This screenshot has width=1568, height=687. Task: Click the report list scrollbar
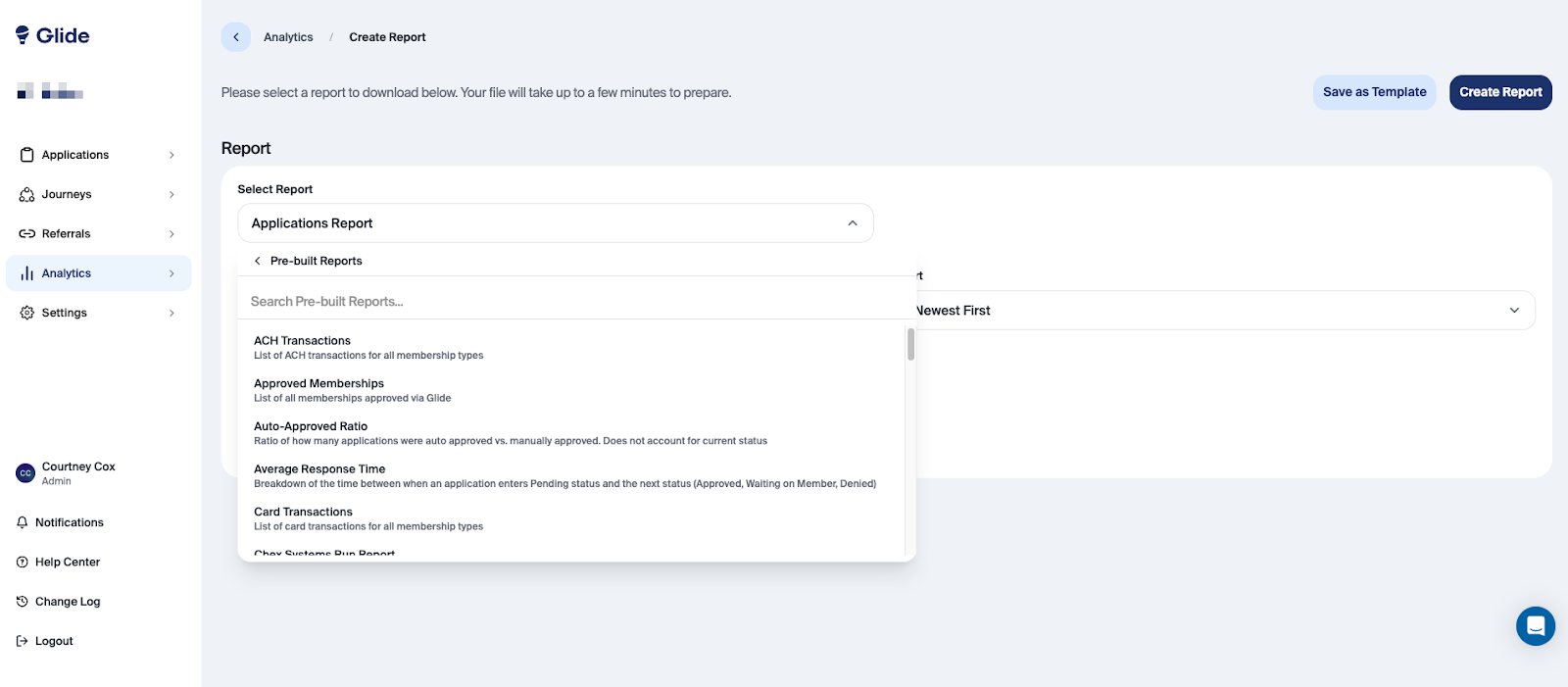[910, 345]
